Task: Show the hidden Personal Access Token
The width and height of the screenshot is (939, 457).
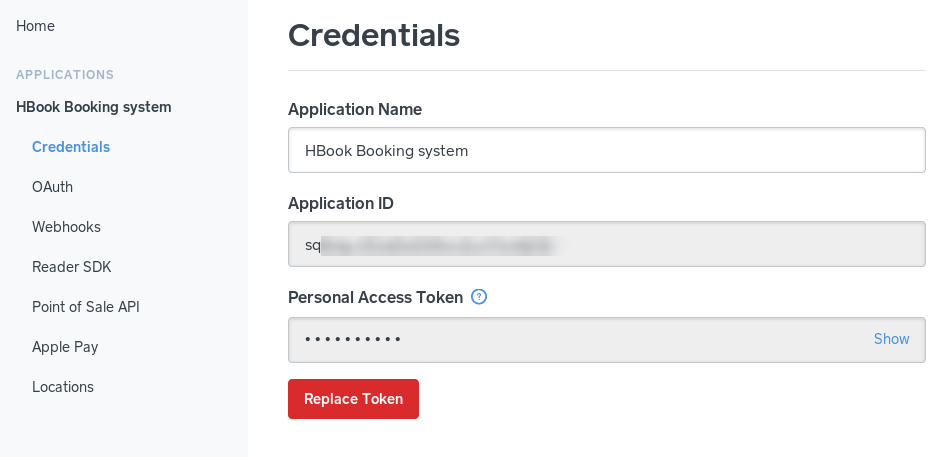Action: tap(891, 339)
